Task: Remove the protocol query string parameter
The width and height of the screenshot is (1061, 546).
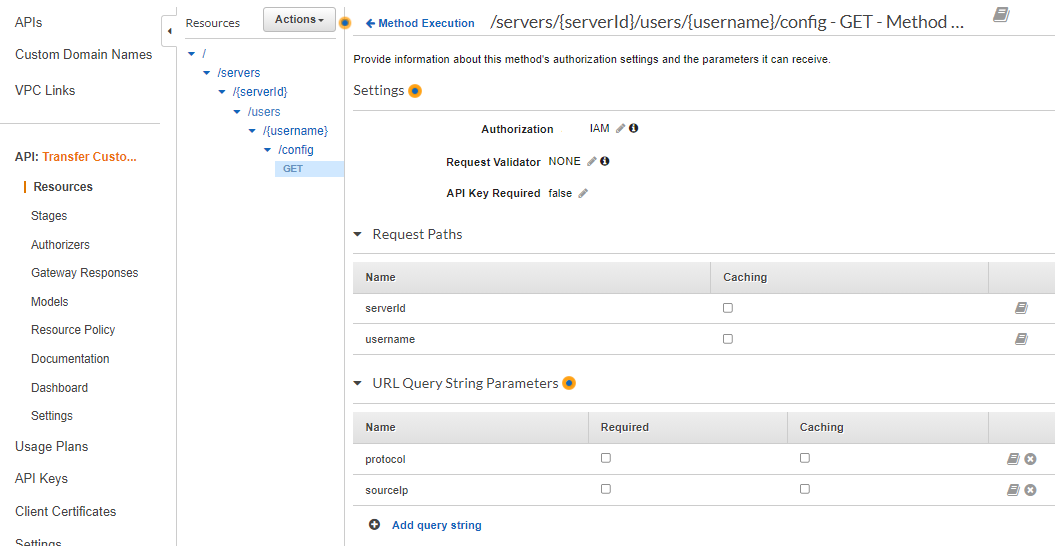Action: (x=1030, y=459)
